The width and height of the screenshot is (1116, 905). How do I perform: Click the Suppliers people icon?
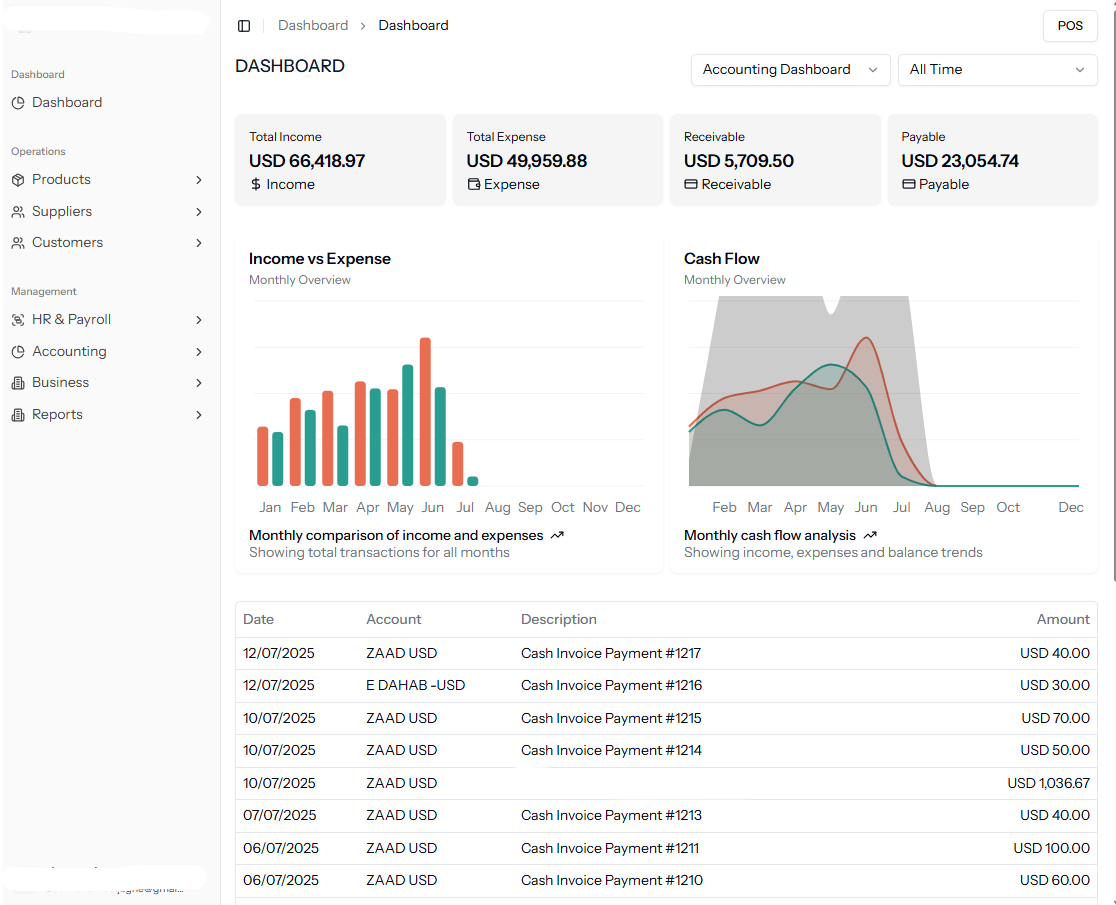click(x=18, y=211)
